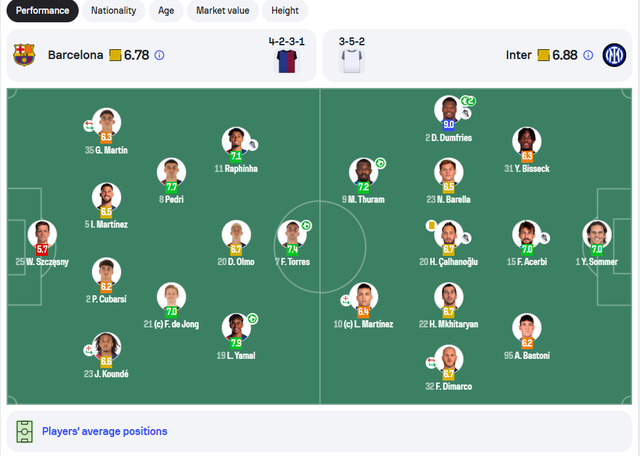Click the yellow card icon on H. Çalhanoğlu

point(431,225)
